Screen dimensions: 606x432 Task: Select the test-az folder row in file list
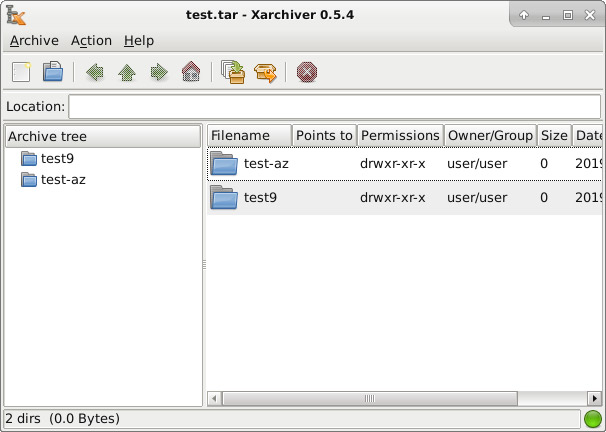point(266,164)
